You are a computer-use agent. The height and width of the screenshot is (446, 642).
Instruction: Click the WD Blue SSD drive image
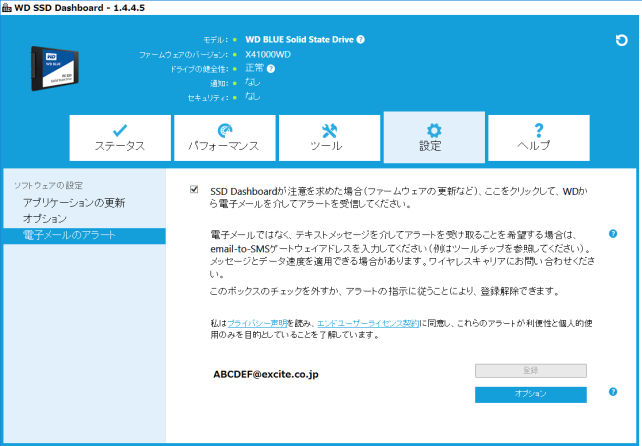[55, 68]
